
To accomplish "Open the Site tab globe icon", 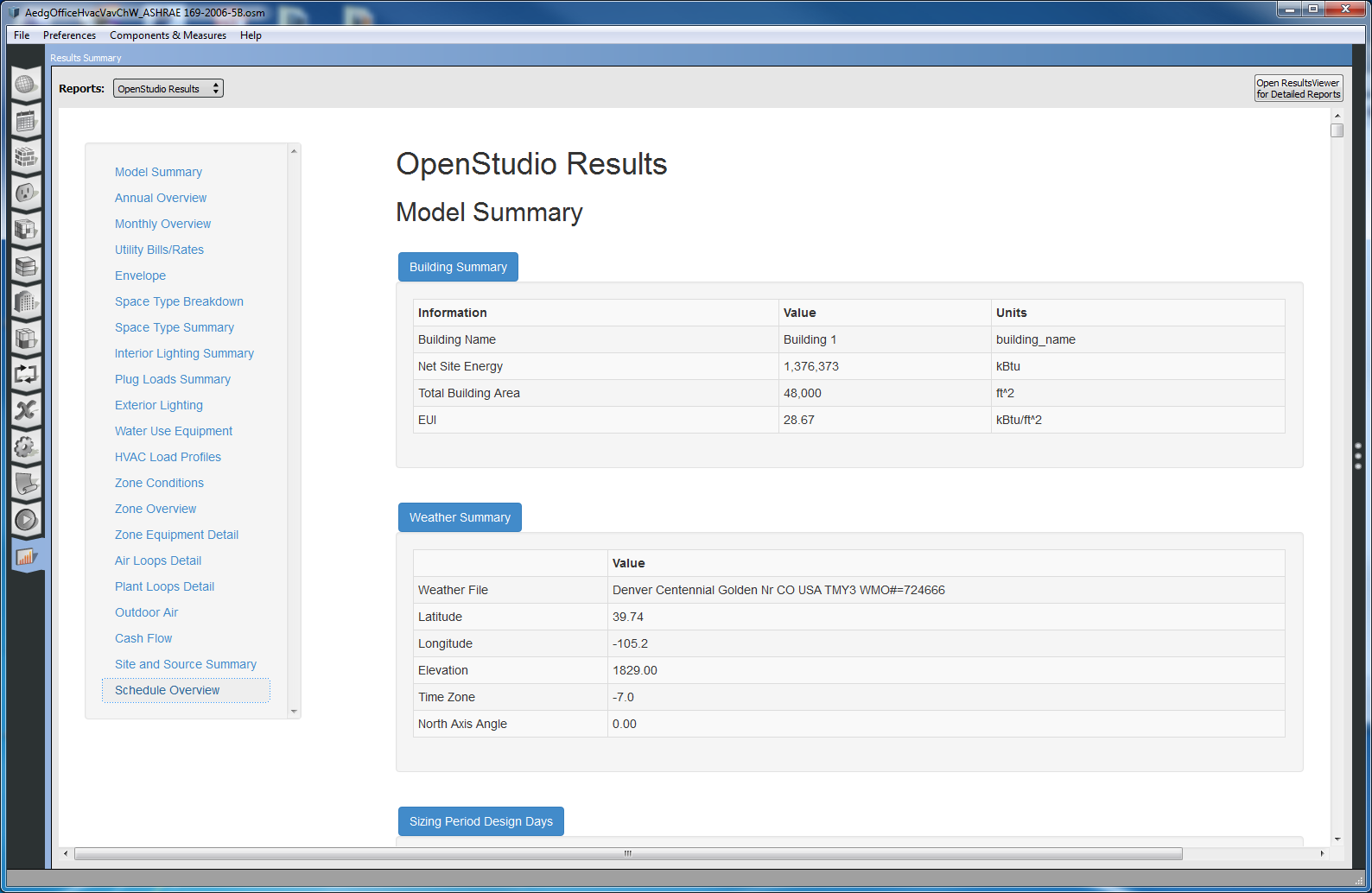I will click(x=25, y=85).
